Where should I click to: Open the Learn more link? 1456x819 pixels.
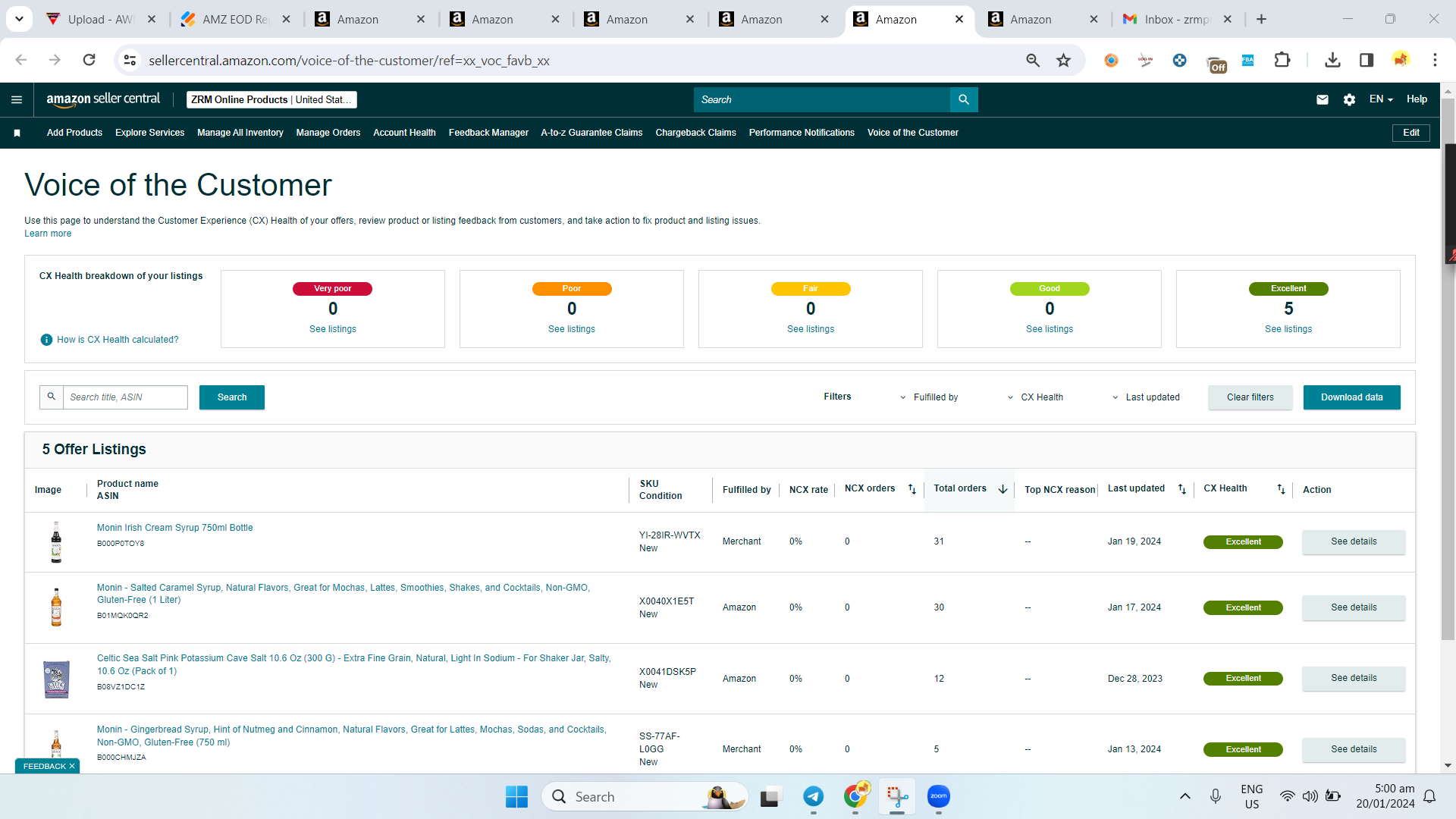tap(48, 234)
